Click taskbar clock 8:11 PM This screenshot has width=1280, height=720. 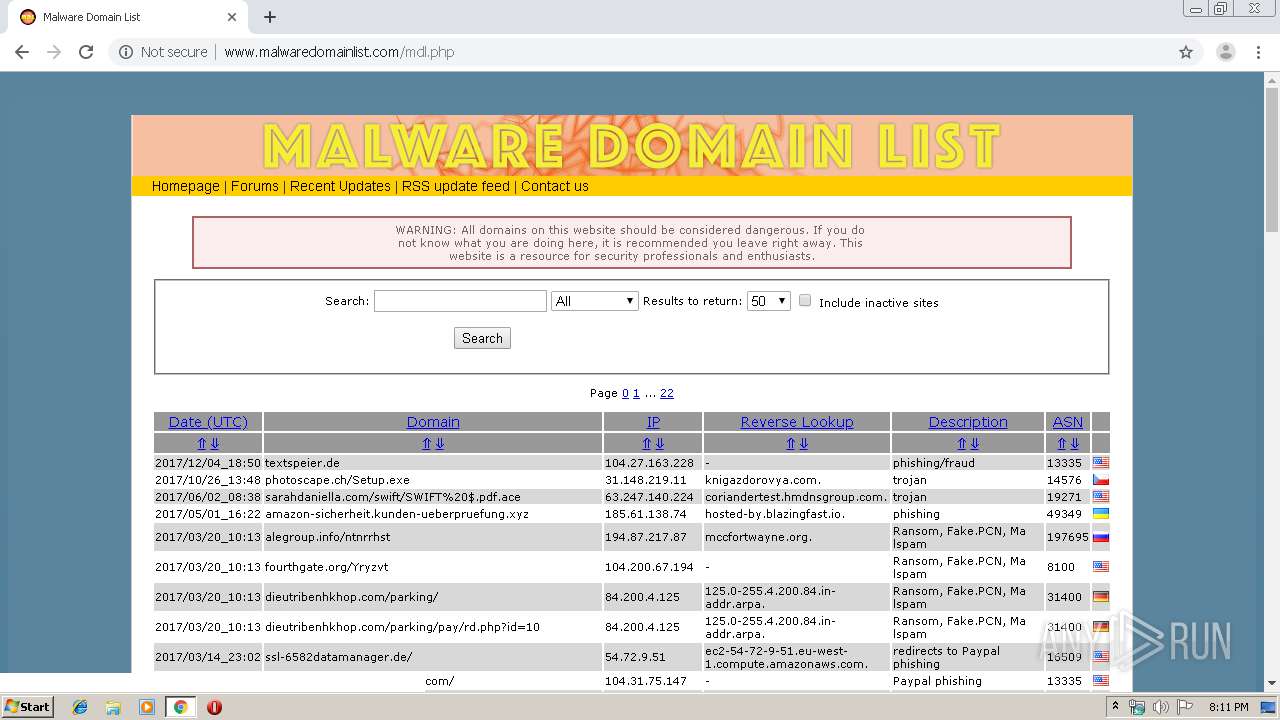pyautogui.click(x=1228, y=707)
